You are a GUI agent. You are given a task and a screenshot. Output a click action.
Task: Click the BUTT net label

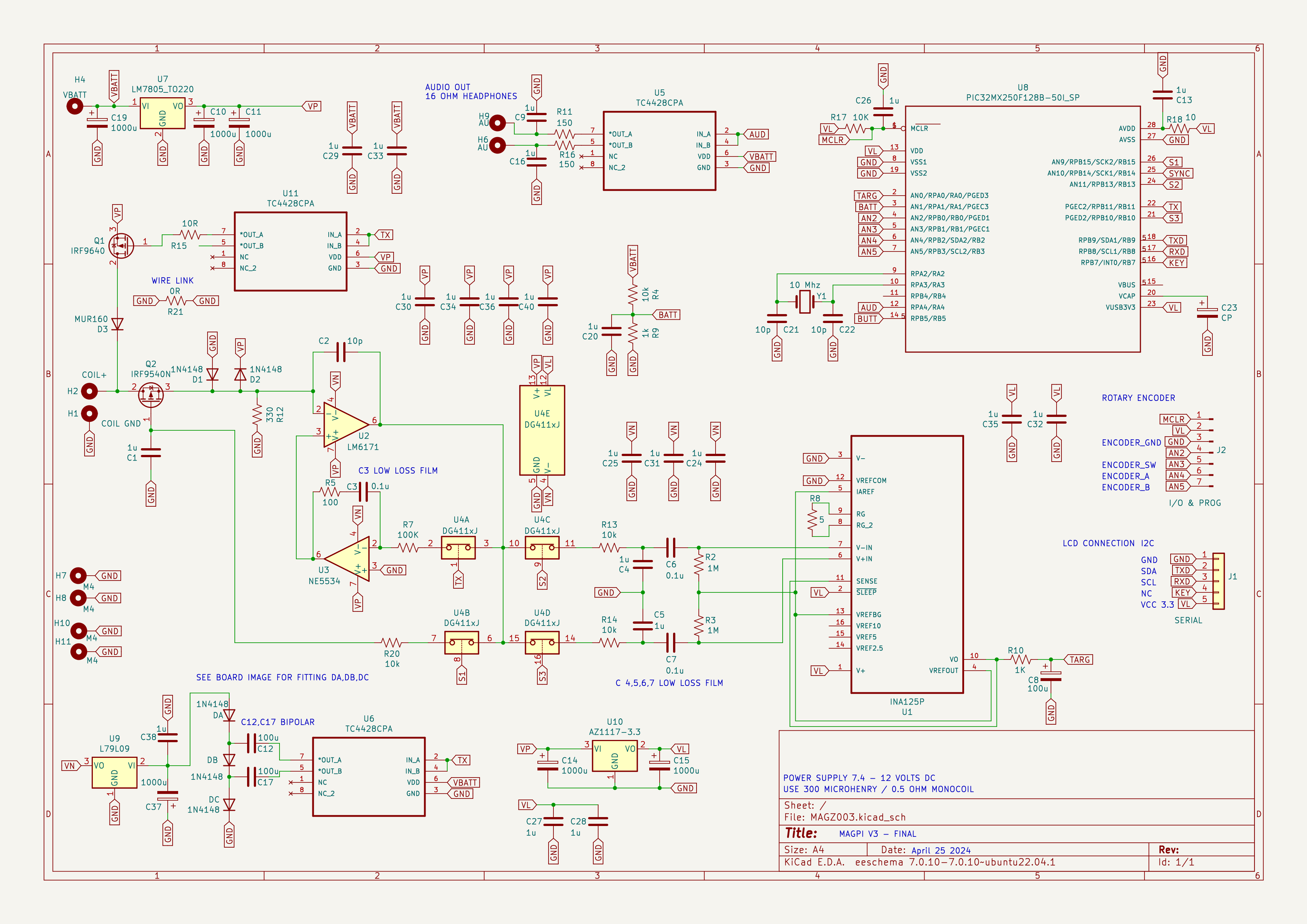(869, 319)
